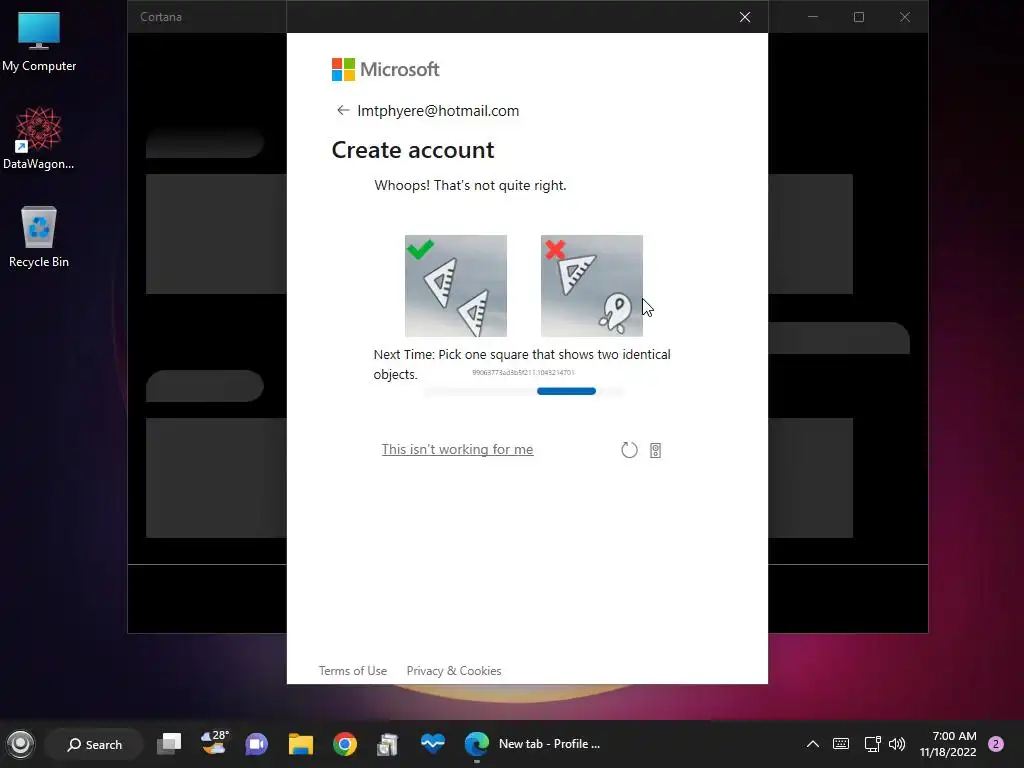
Task: Switch to Edge 'New tab - Profile' window
Action: click(532, 744)
